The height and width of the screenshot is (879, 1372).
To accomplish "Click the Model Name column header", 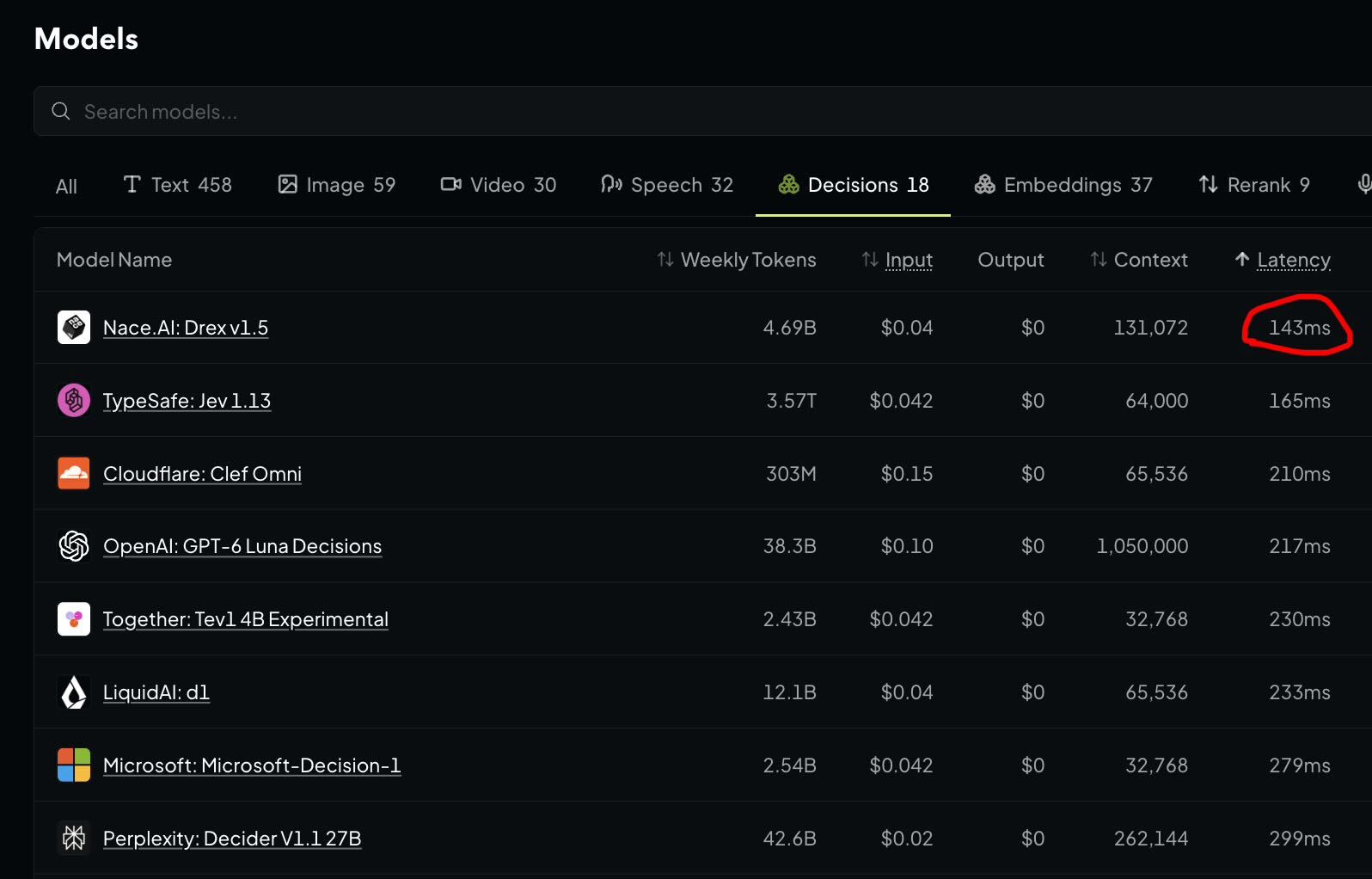I will (x=114, y=260).
